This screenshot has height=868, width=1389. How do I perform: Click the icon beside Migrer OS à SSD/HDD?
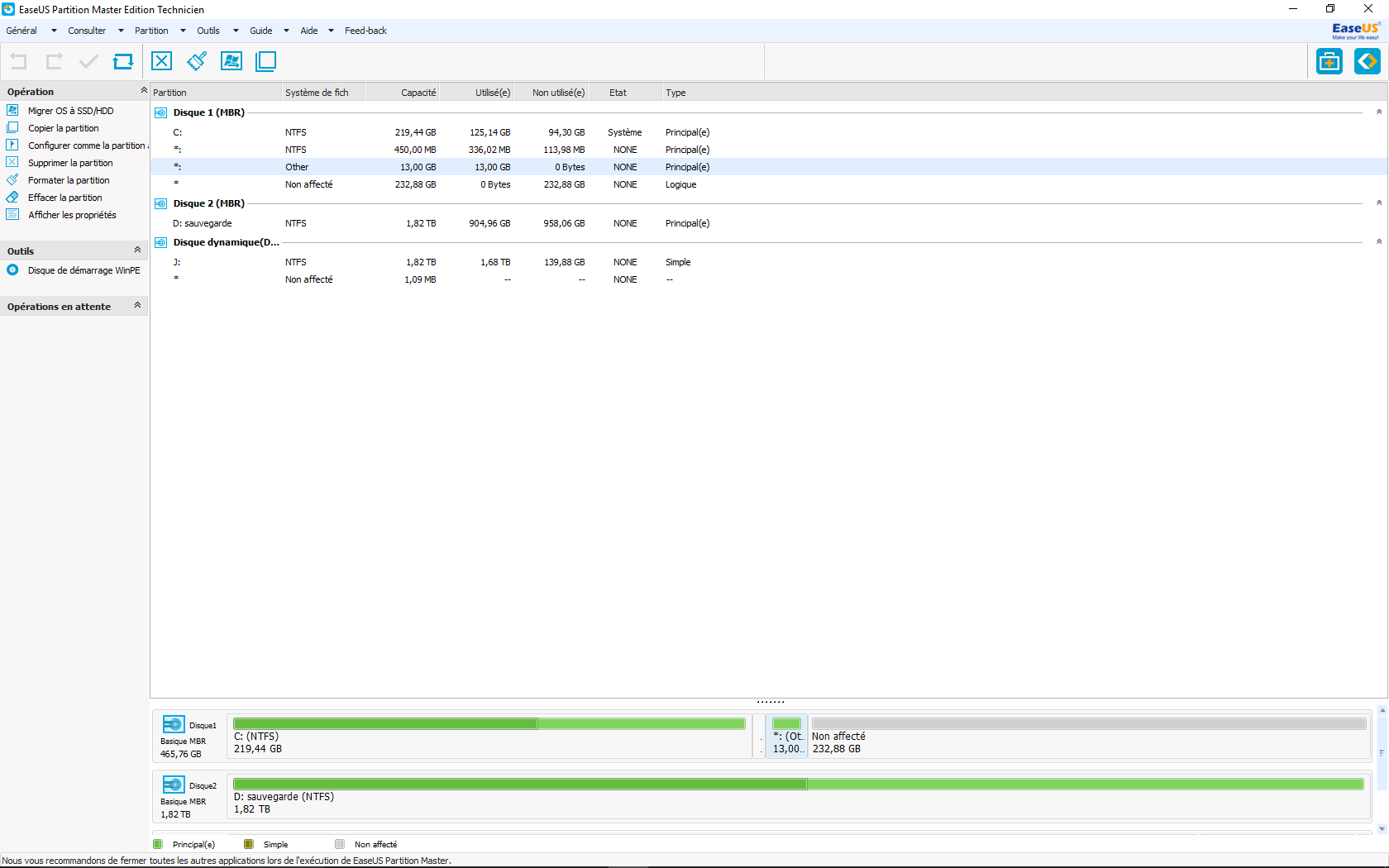tap(12, 110)
